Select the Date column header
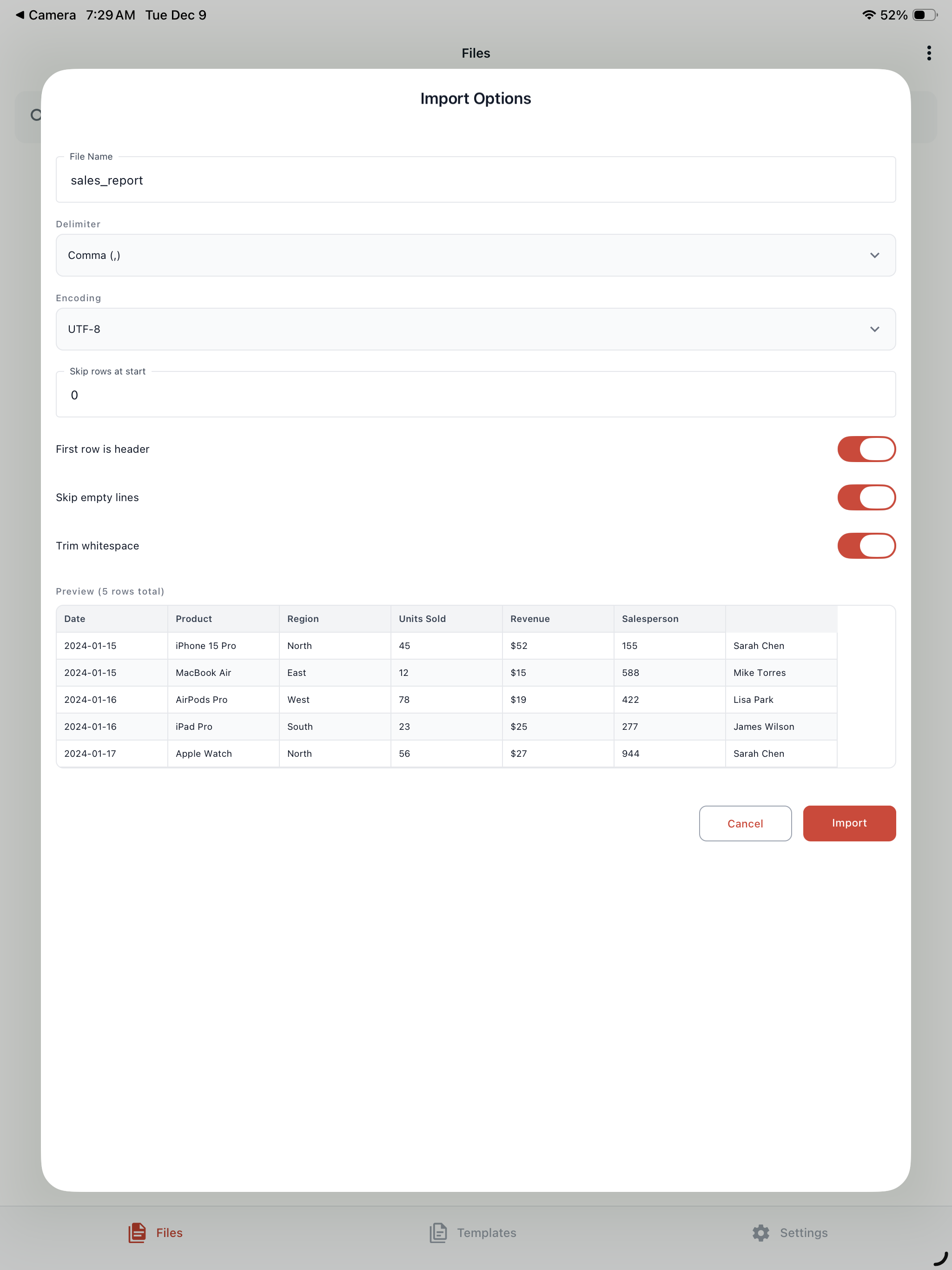952x1270 pixels. (x=112, y=618)
